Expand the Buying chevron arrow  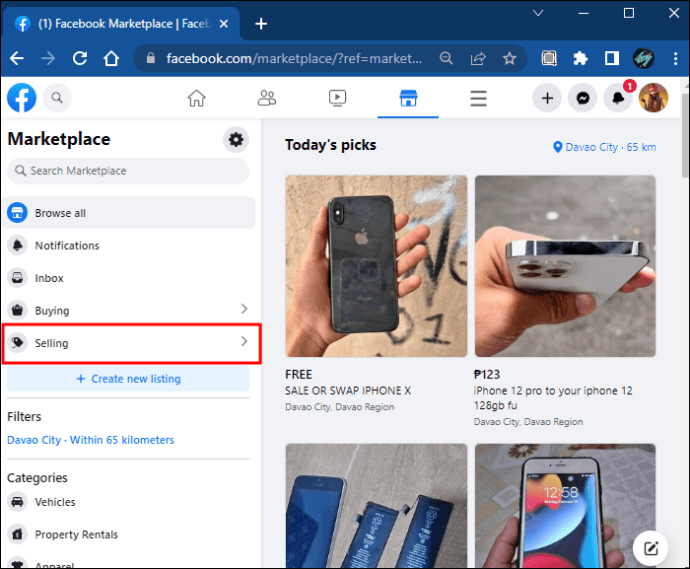point(244,309)
